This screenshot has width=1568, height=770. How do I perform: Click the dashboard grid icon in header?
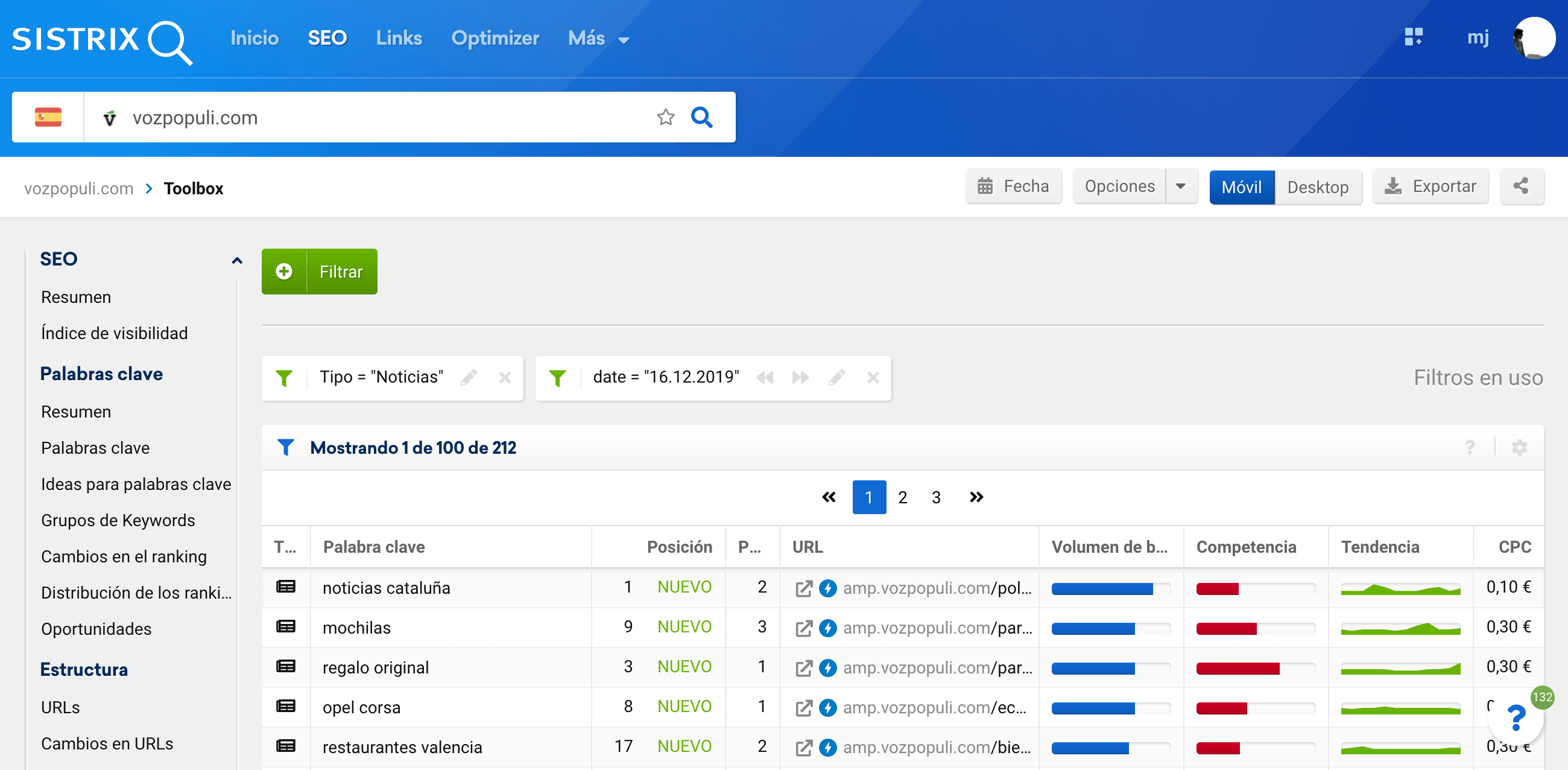pos(1413,37)
